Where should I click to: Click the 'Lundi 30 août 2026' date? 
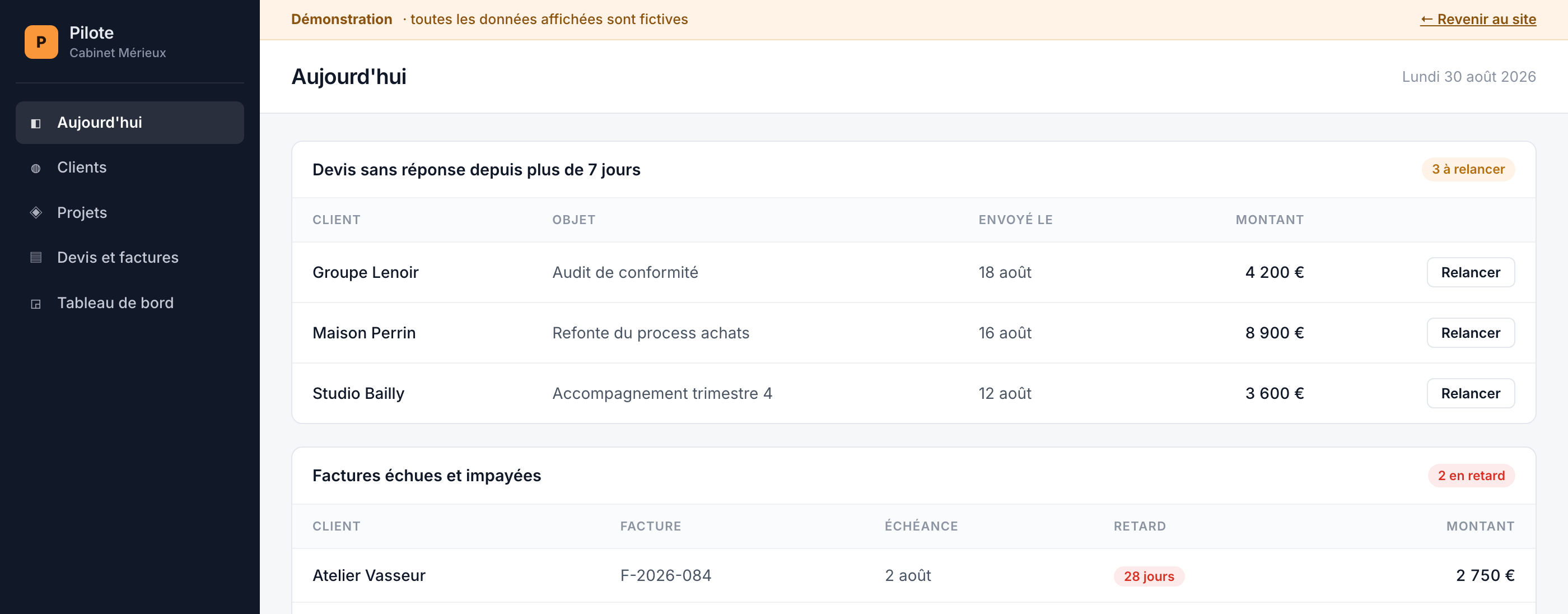point(1469,77)
